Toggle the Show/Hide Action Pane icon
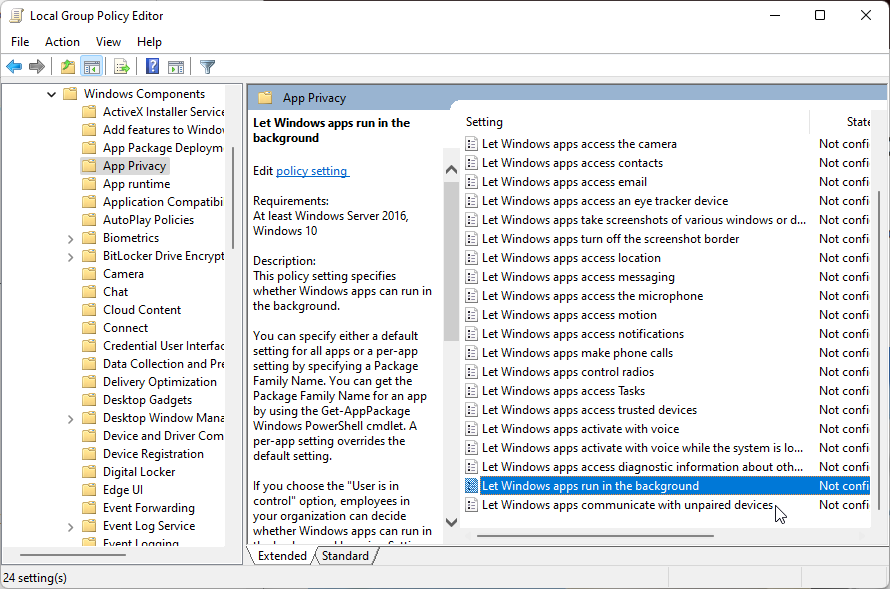This screenshot has width=890, height=589. coord(176,66)
